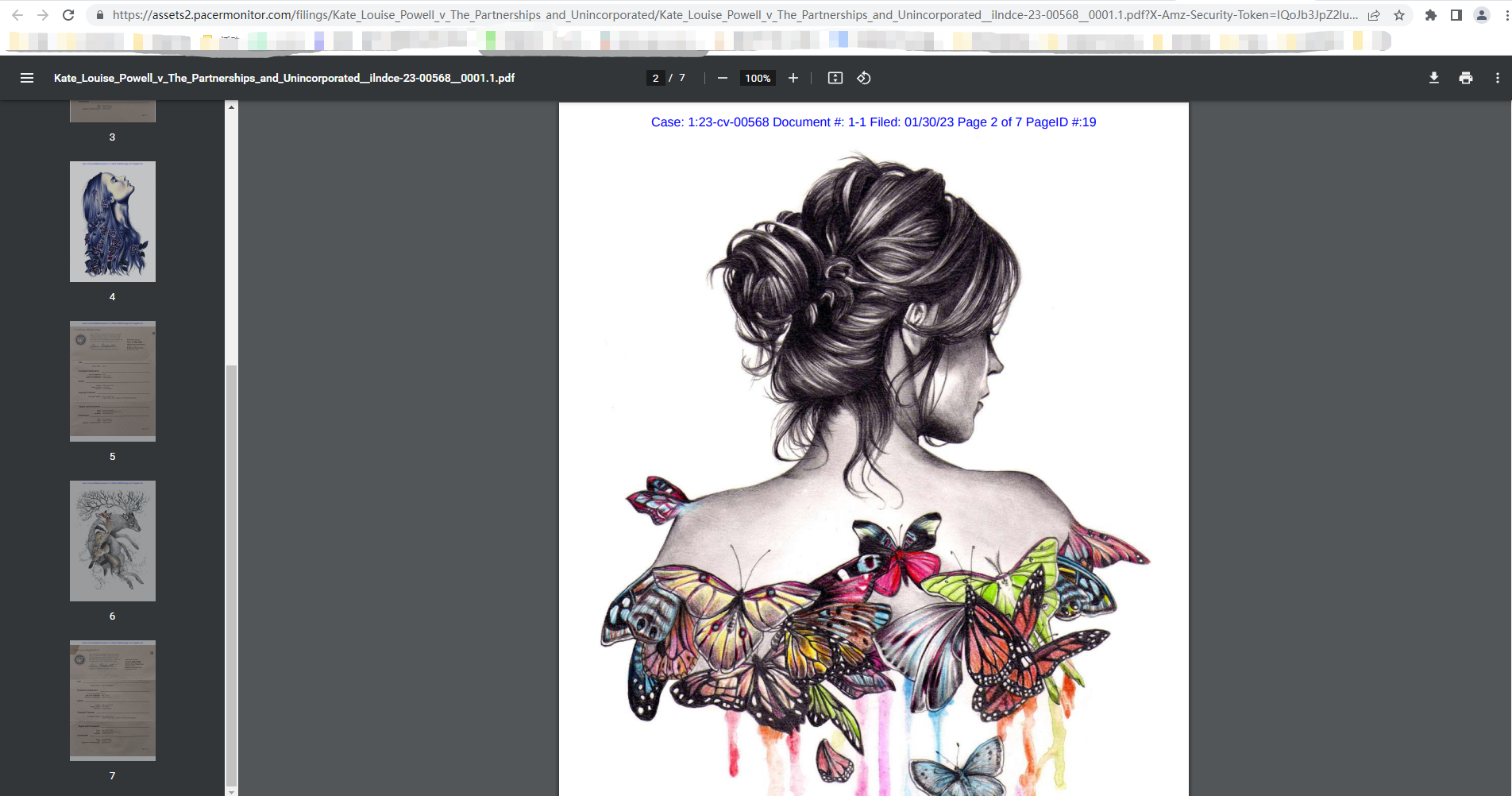Open the browser extensions puzzle menu
Viewport: 1512px width, 796px height.
click(1431, 15)
